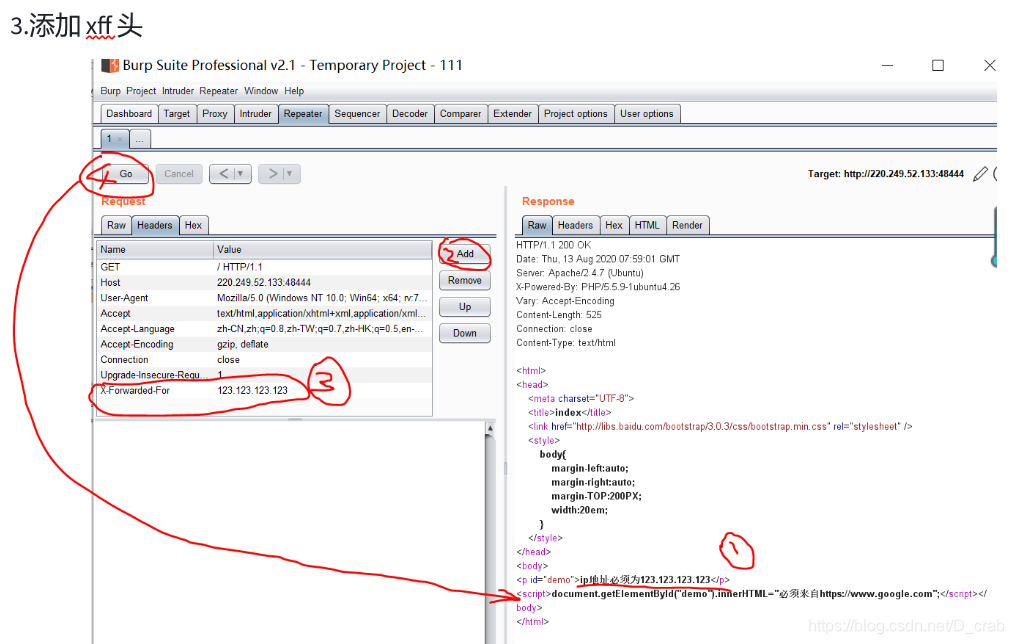Viewport: 1014px width, 644px height.
Task: Show response Headers view
Action: 575,225
